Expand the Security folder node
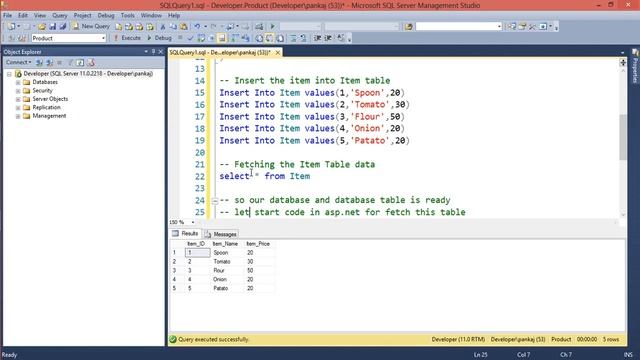This screenshot has width=640, height=360. 18,91
